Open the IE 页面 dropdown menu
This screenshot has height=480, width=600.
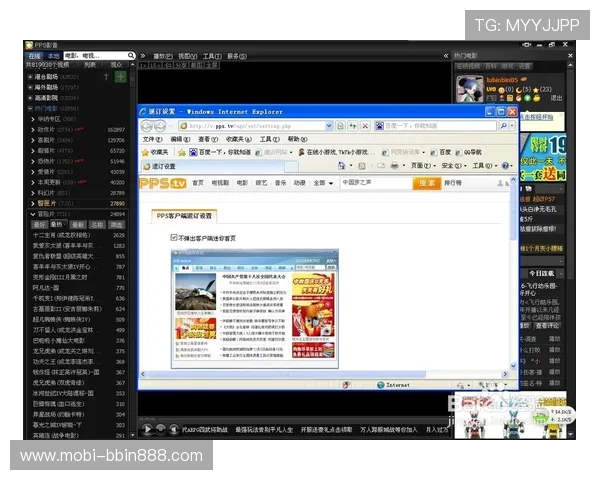423,166
